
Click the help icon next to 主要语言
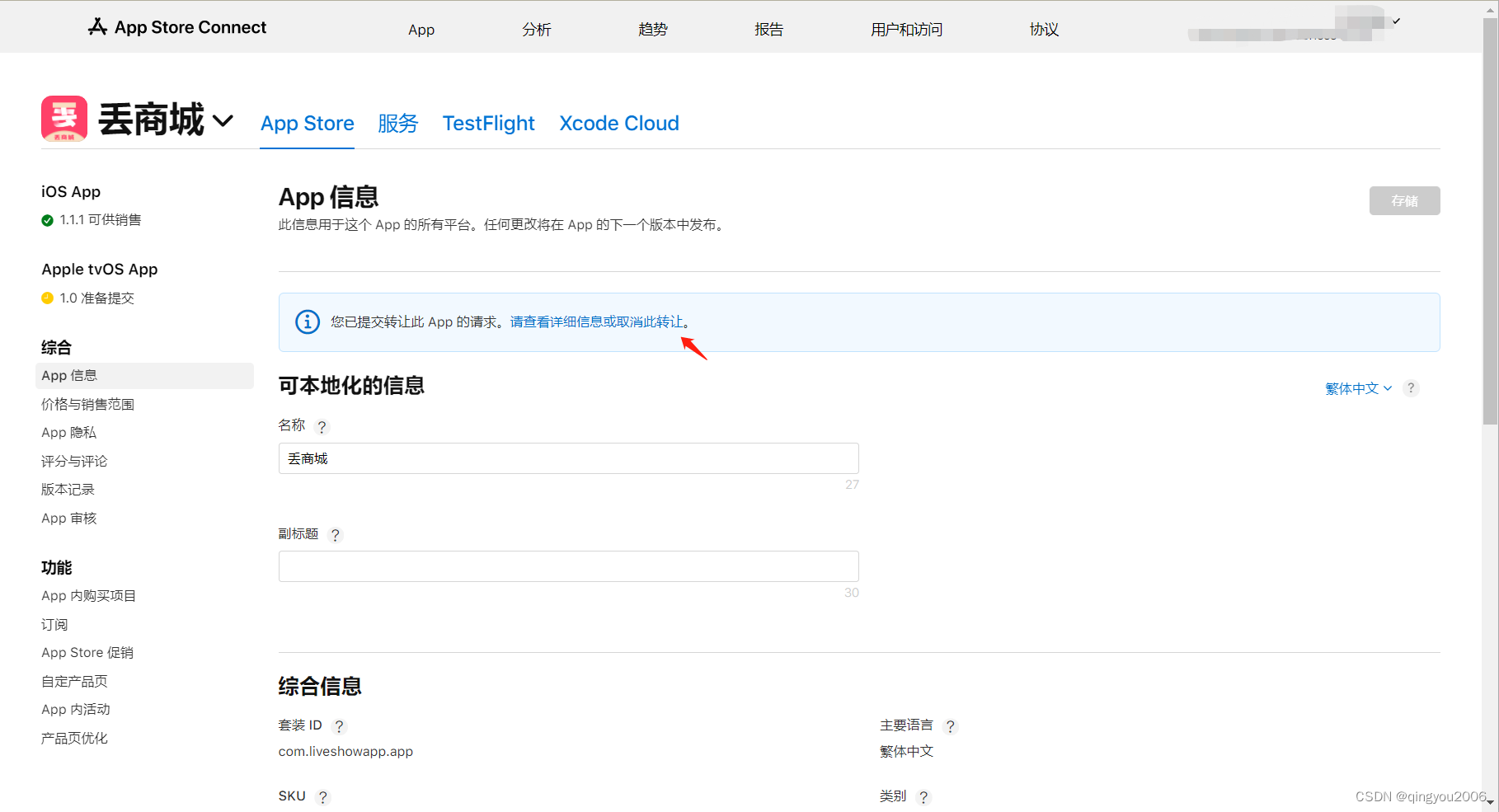pyautogui.click(x=951, y=725)
